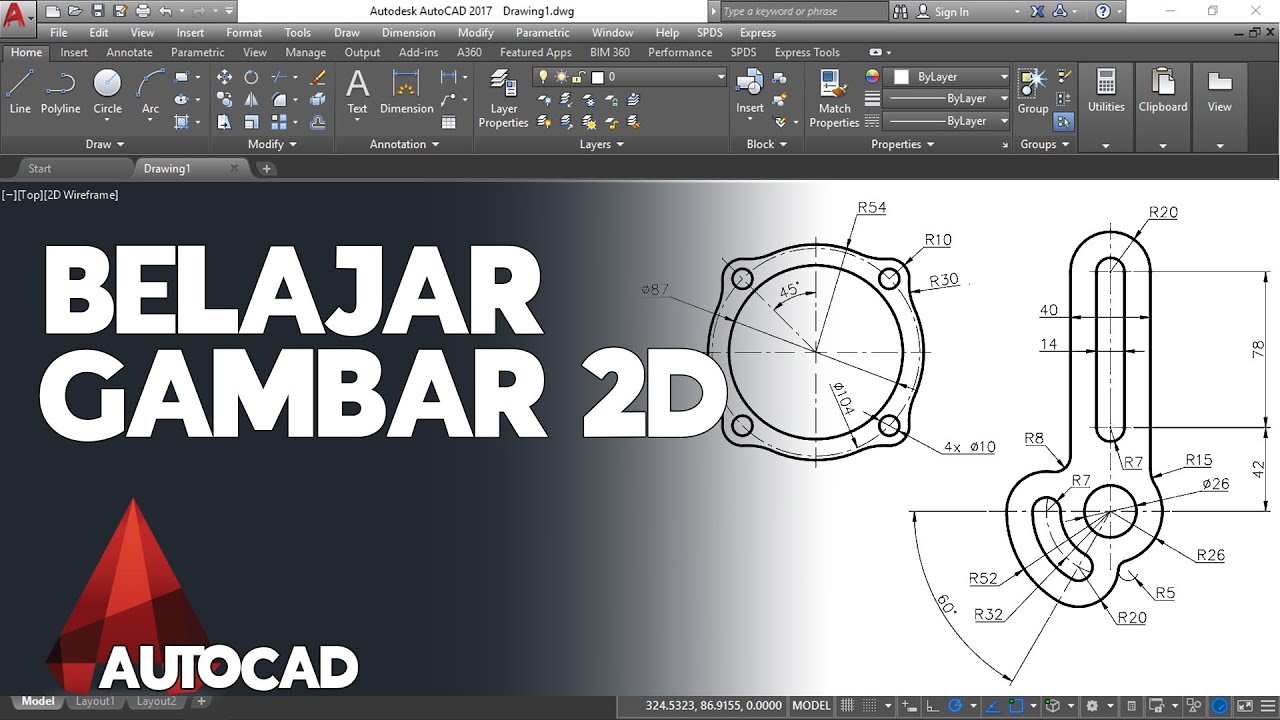The width and height of the screenshot is (1280, 720).
Task: Click the Erase tool icon
Action: [x=318, y=77]
